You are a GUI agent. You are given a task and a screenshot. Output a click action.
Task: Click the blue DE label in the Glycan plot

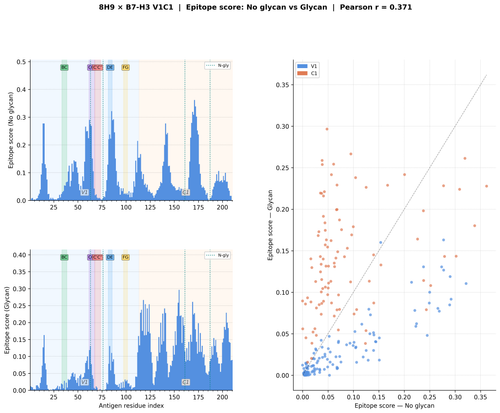point(110,257)
